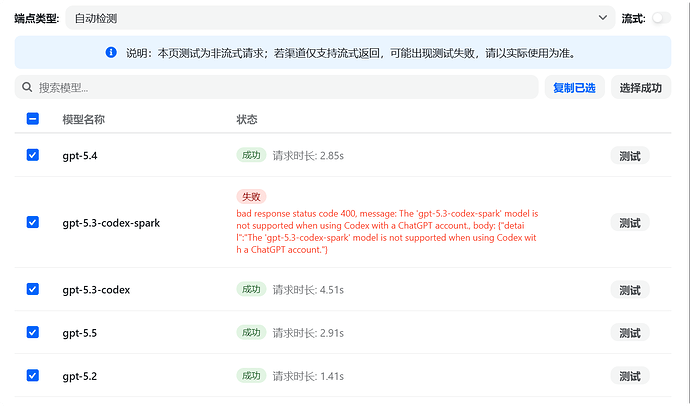Click 测试 button for gpt-5.4

[630, 156]
